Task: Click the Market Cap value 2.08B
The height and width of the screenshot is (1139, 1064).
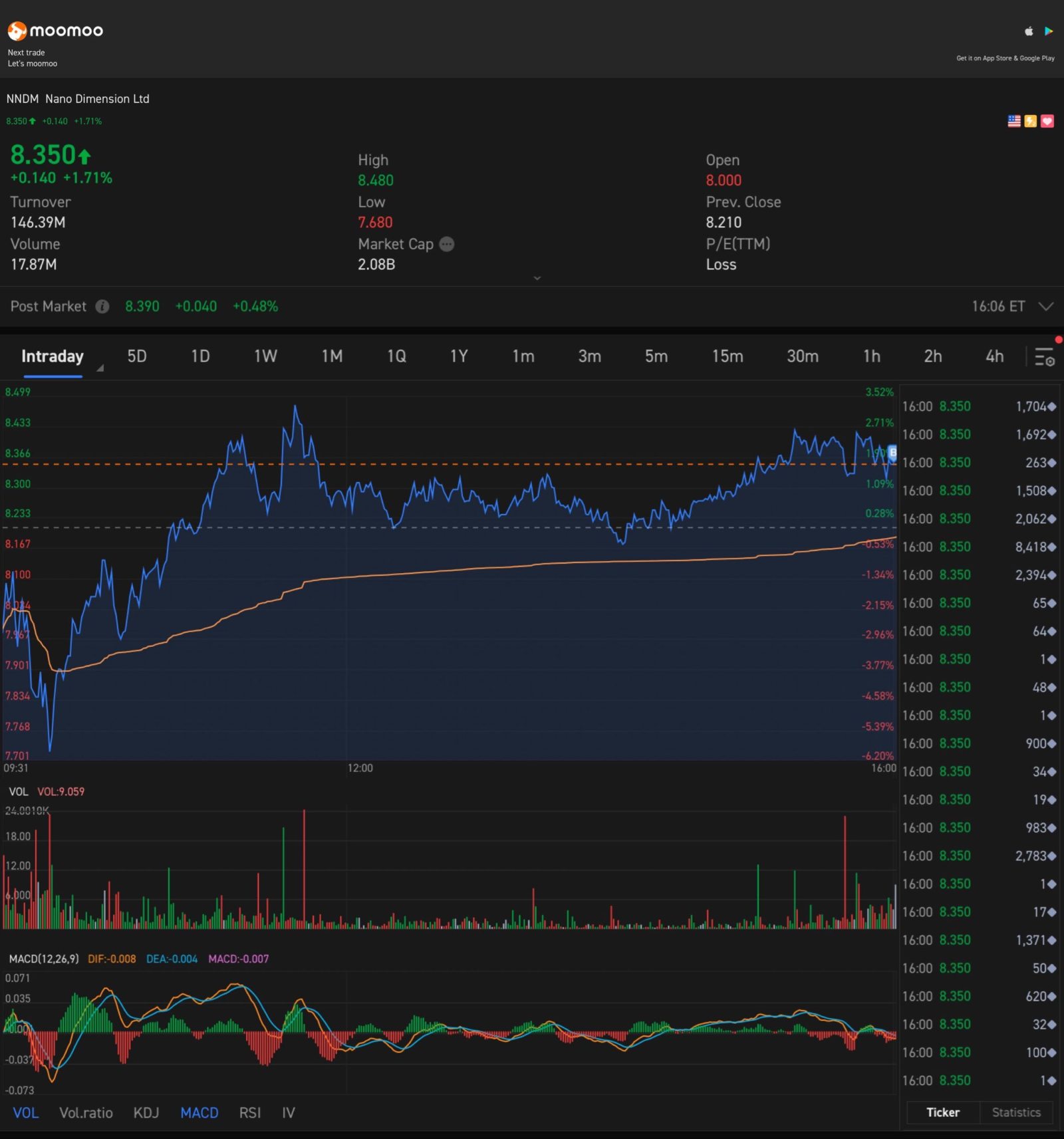Action: pyautogui.click(x=376, y=265)
